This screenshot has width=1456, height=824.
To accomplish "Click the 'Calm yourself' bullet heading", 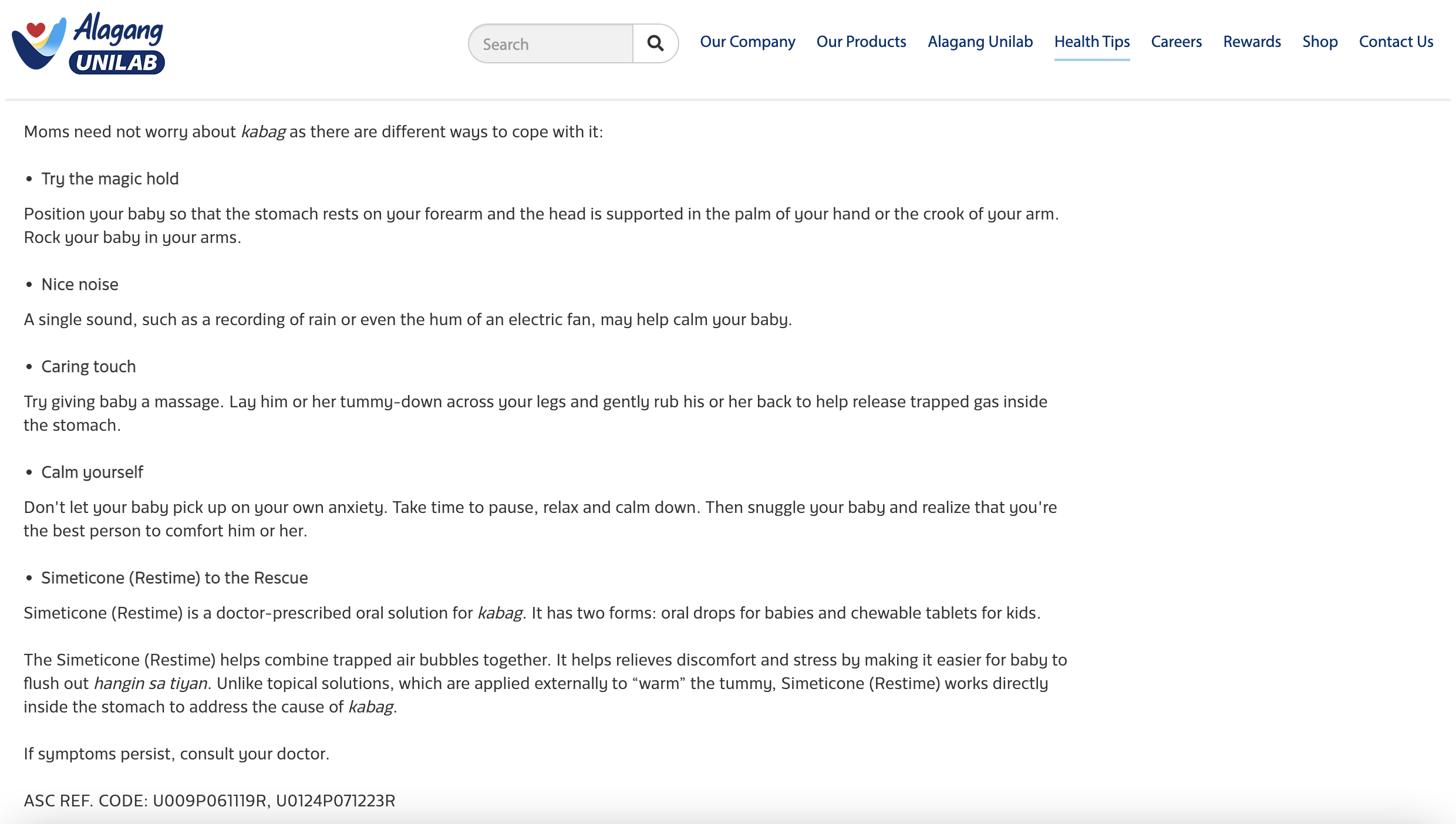I will tap(92, 472).
